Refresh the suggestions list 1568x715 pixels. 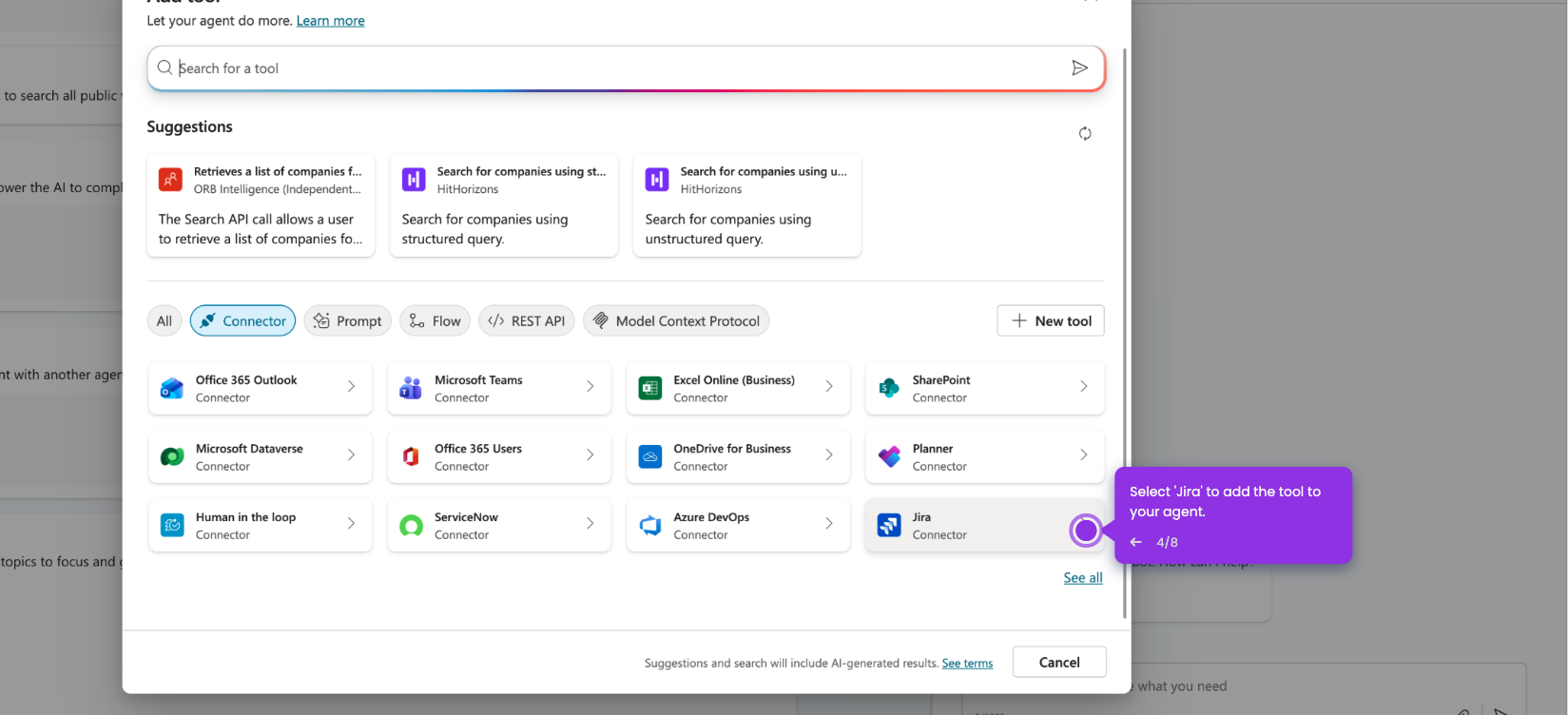pos(1085,133)
